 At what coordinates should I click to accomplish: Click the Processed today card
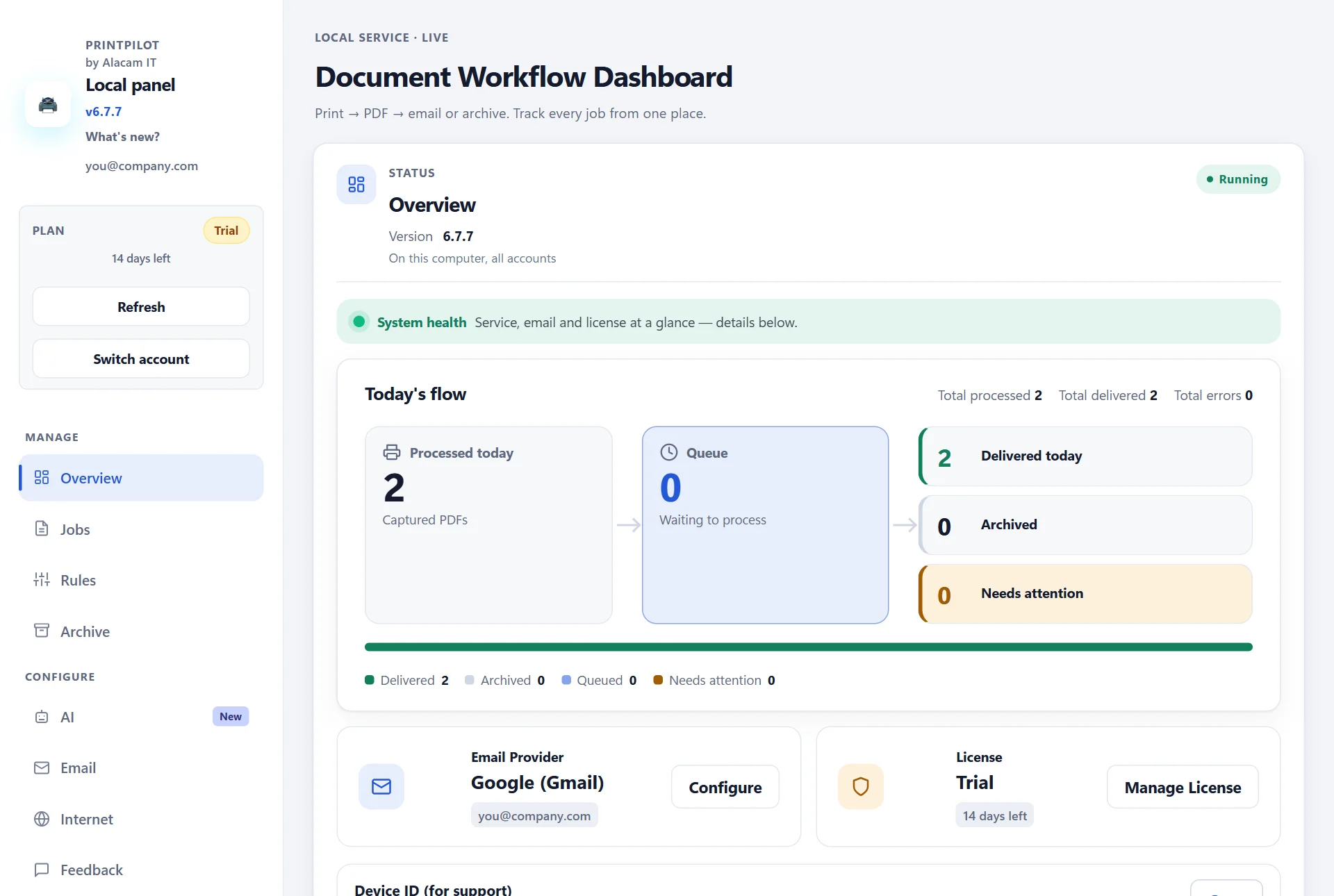pos(488,524)
